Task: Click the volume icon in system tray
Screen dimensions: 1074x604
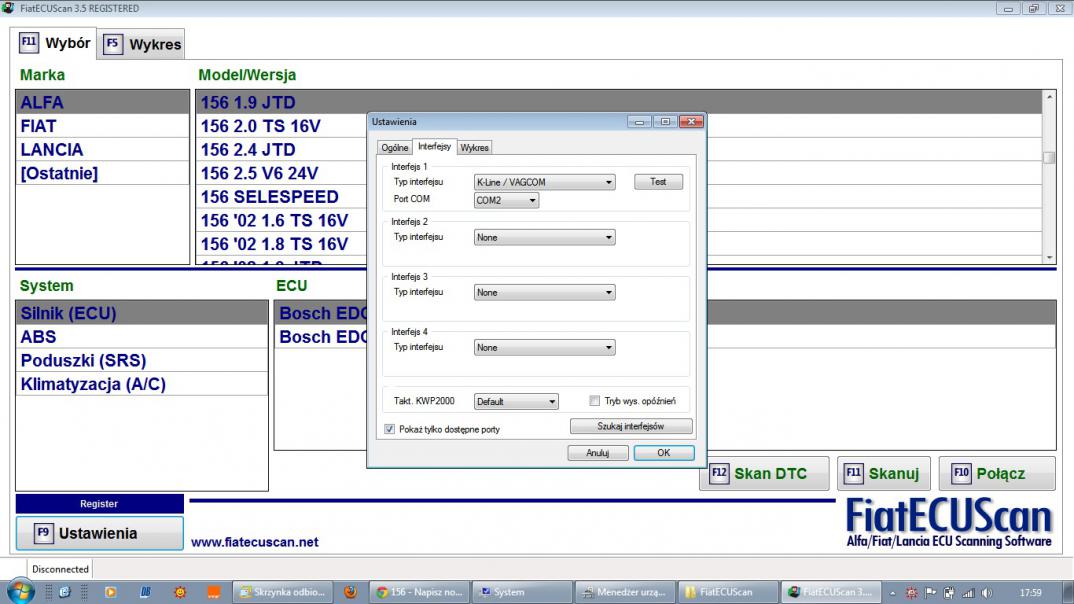Action: (987, 592)
